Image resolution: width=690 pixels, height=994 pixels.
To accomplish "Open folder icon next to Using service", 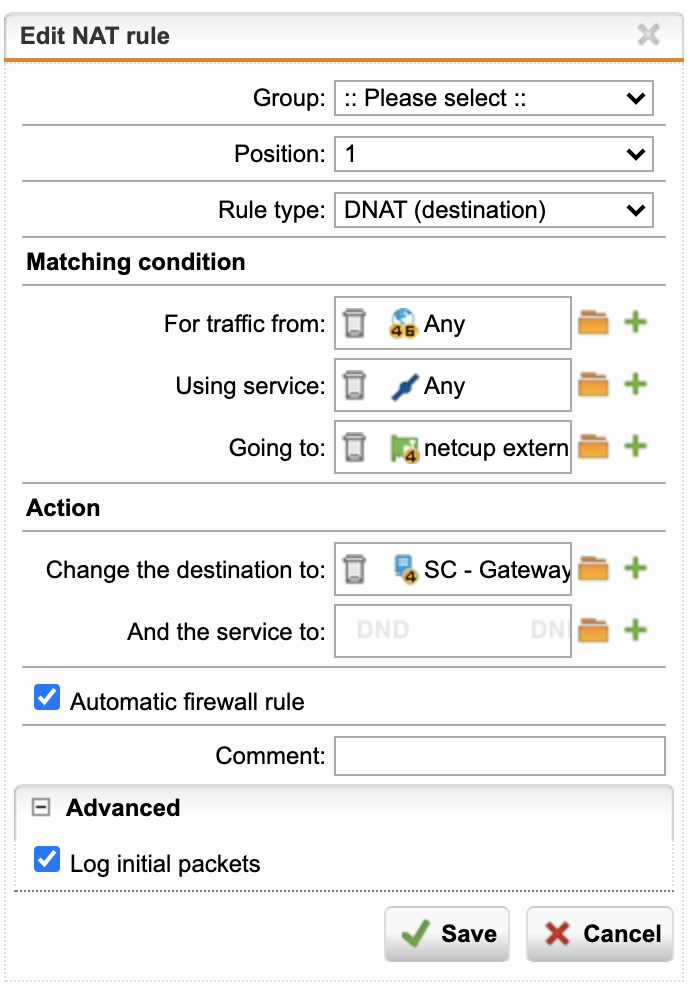I will (594, 384).
